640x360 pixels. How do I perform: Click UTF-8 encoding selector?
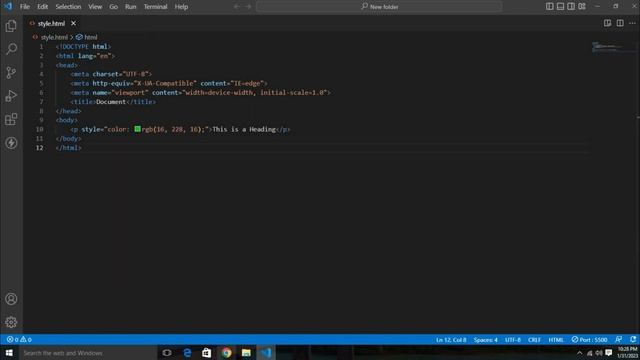513,340
